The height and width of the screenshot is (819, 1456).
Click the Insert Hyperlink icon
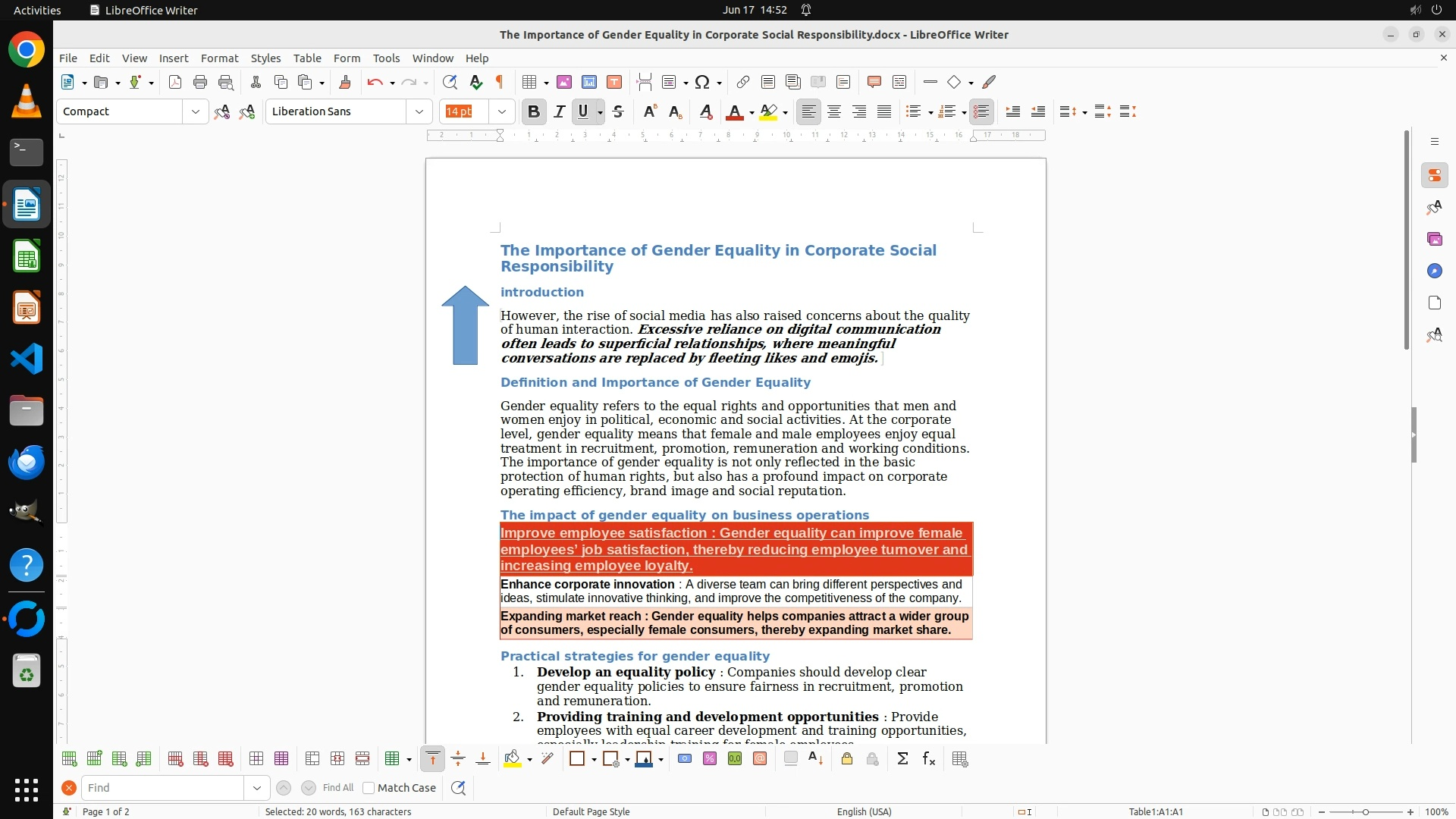(x=743, y=82)
